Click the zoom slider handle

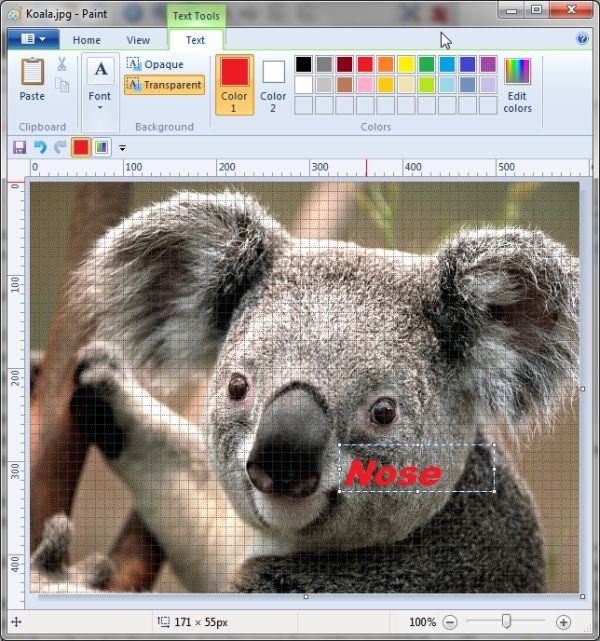pos(506,621)
